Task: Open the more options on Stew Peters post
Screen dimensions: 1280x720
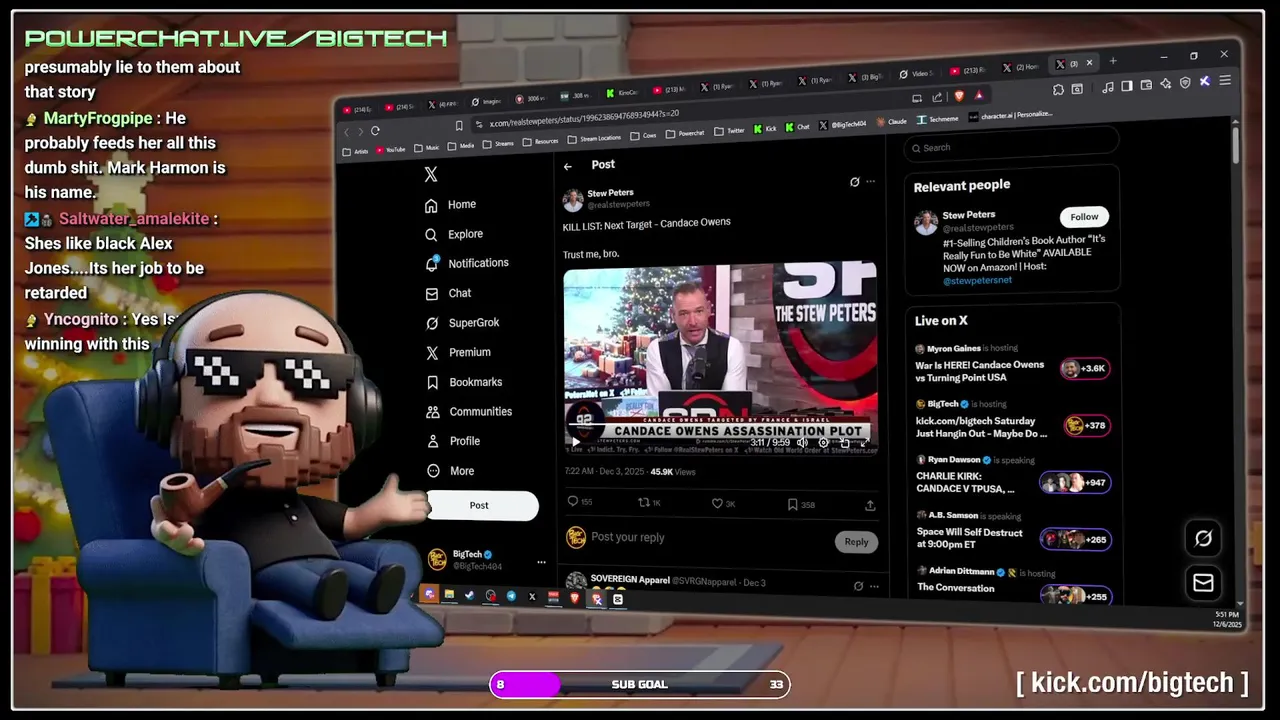Action: 871,182
